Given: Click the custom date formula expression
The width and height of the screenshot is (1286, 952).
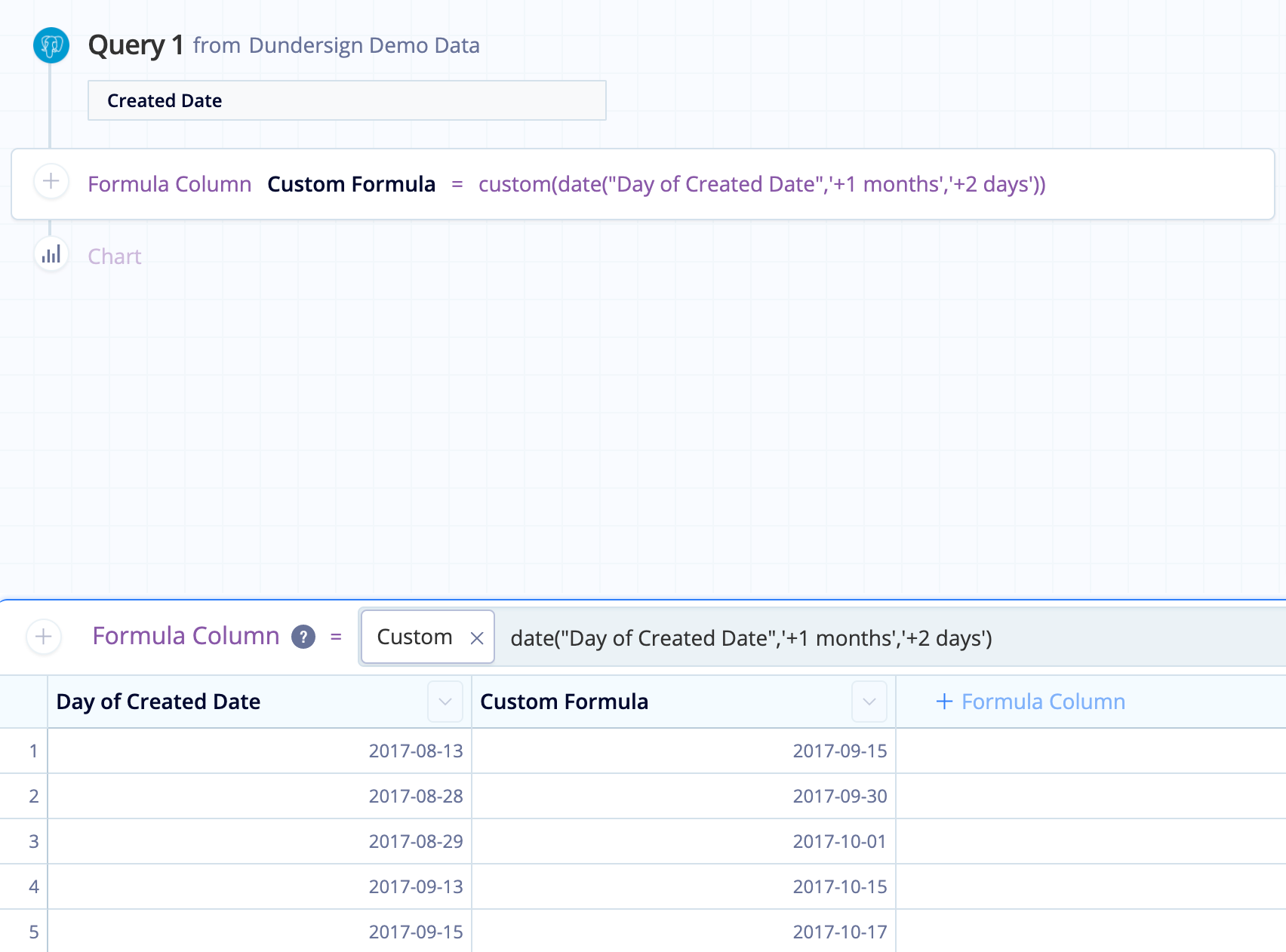Looking at the screenshot, I should pos(763,183).
